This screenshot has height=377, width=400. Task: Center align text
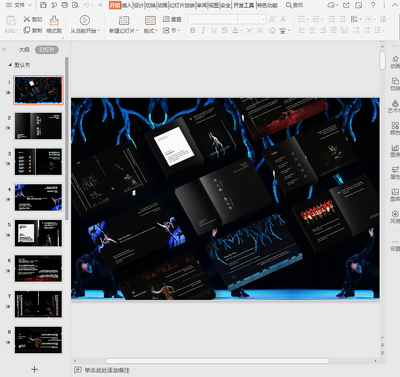point(312,30)
